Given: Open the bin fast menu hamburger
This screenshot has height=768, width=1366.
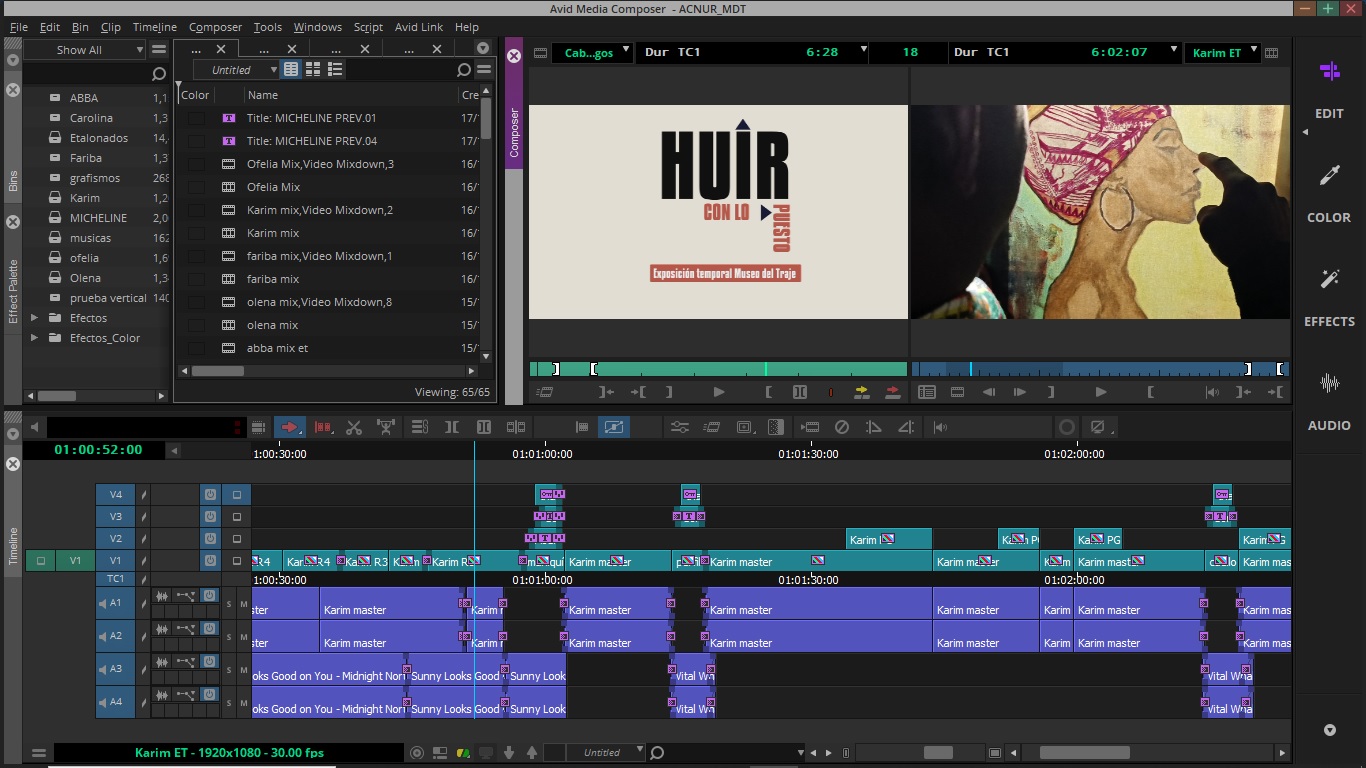Looking at the screenshot, I should (x=484, y=70).
